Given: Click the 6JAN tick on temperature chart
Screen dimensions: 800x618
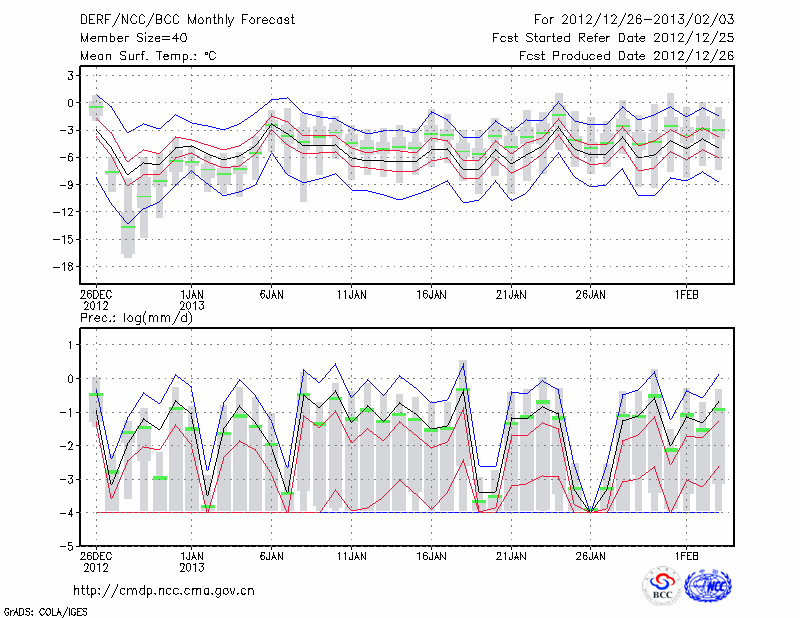Looking at the screenshot, I should tap(271, 295).
